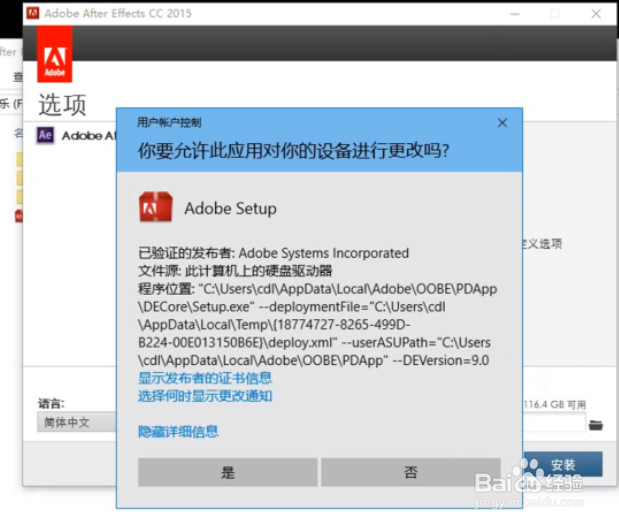Open 显示发布者的证书信息 link
Image resolution: width=619 pixels, height=524 pixels.
click(205, 378)
